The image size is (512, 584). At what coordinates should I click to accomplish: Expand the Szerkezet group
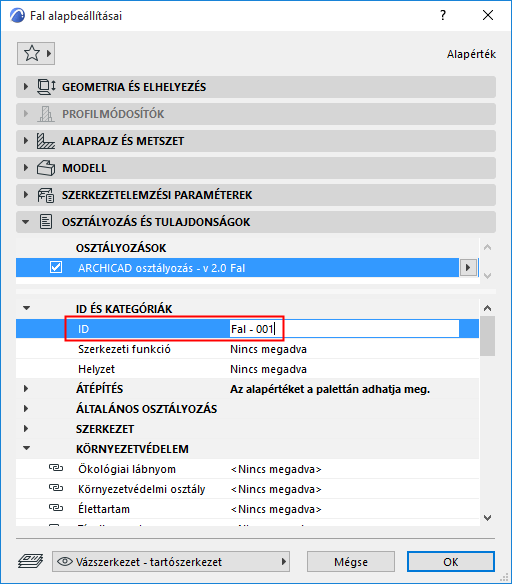[x=26, y=428]
